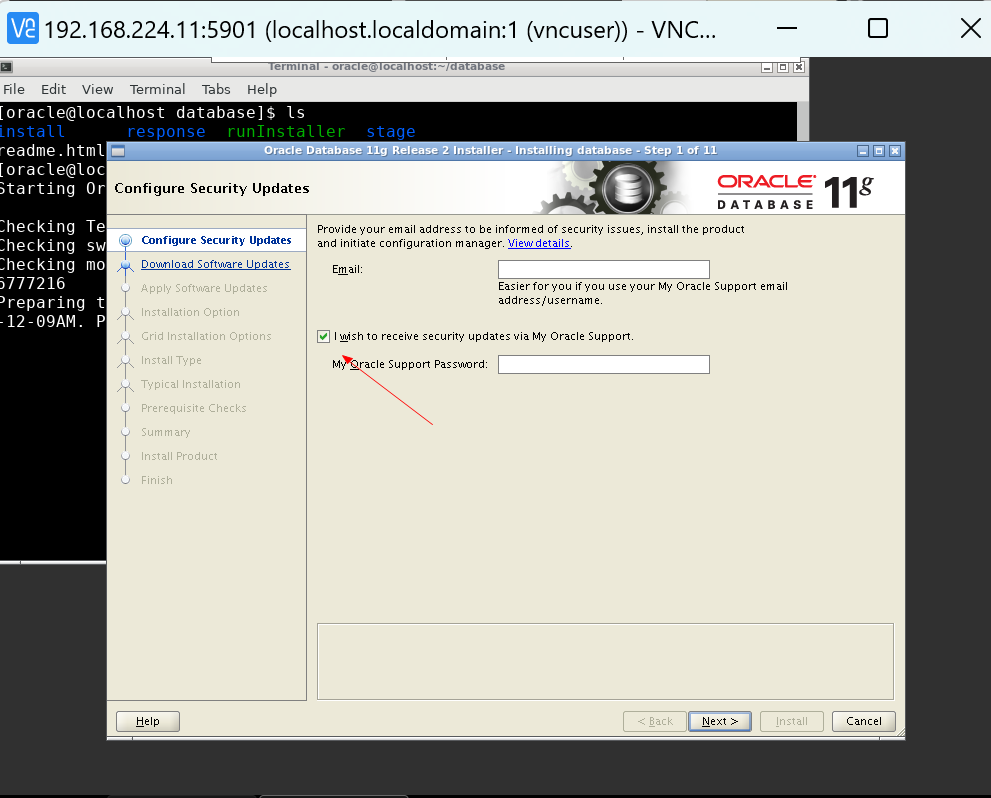The width and height of the screenshot is (991, 798).
Task: Minimize the VNC viewer window
Action: (x=787, y=28)
